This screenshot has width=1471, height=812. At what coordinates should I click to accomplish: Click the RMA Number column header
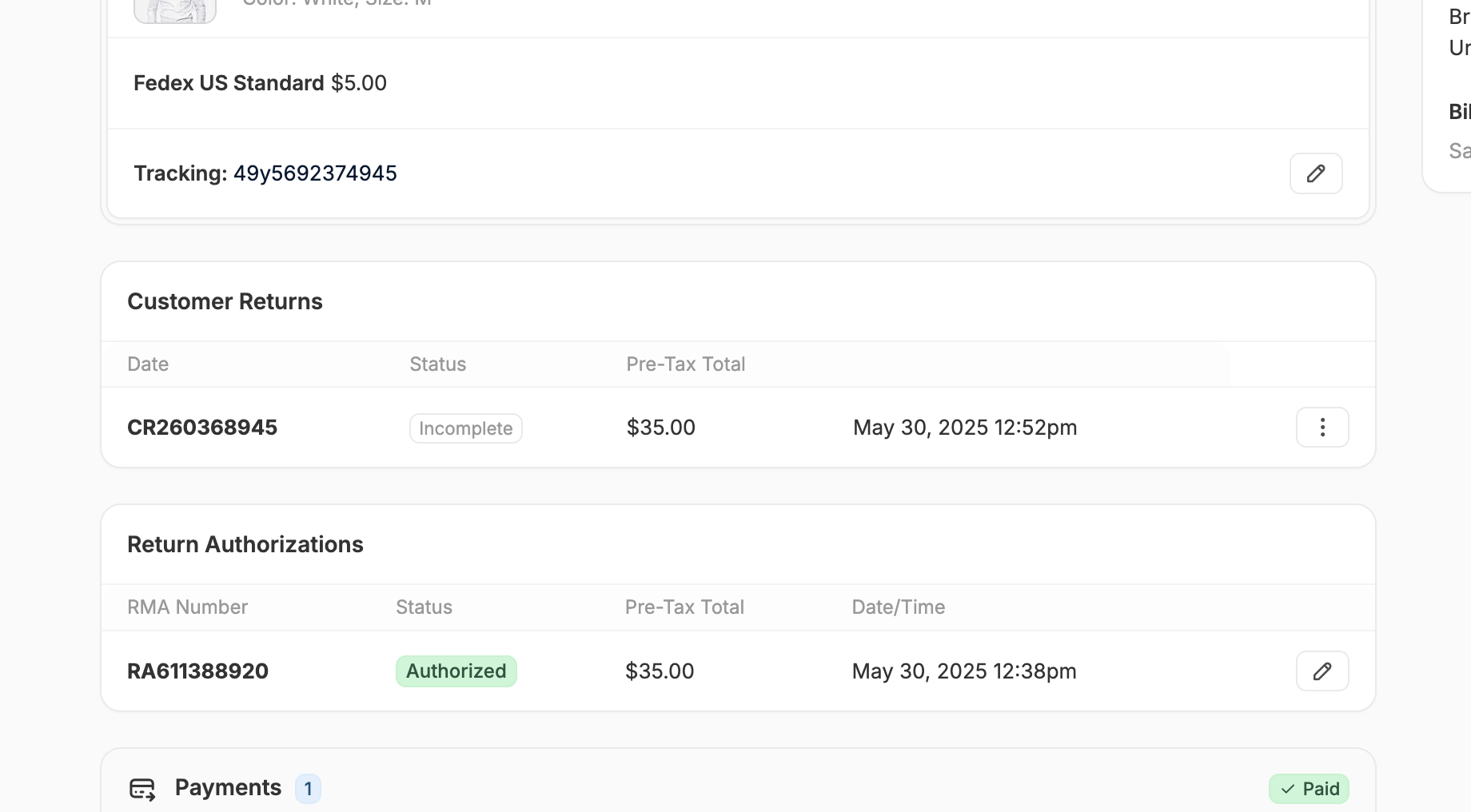pos(187,607)
